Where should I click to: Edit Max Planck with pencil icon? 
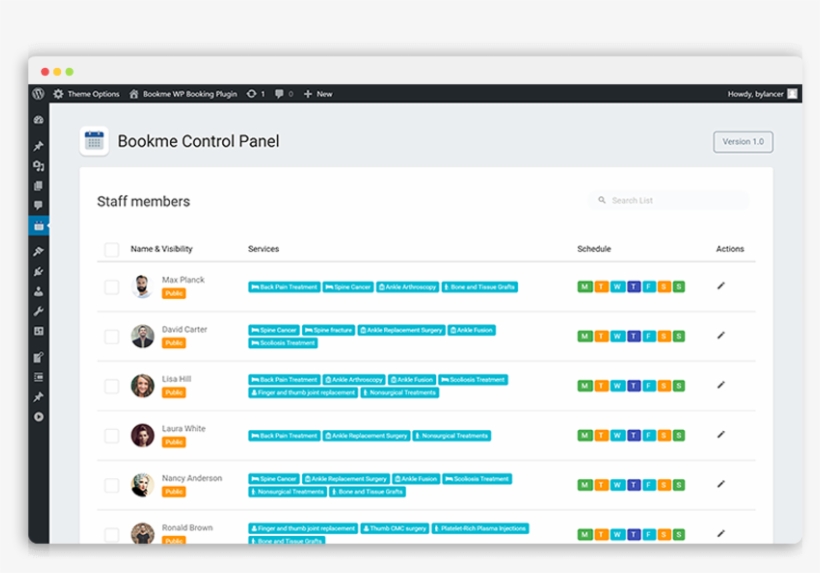click(x=721, y=286)
